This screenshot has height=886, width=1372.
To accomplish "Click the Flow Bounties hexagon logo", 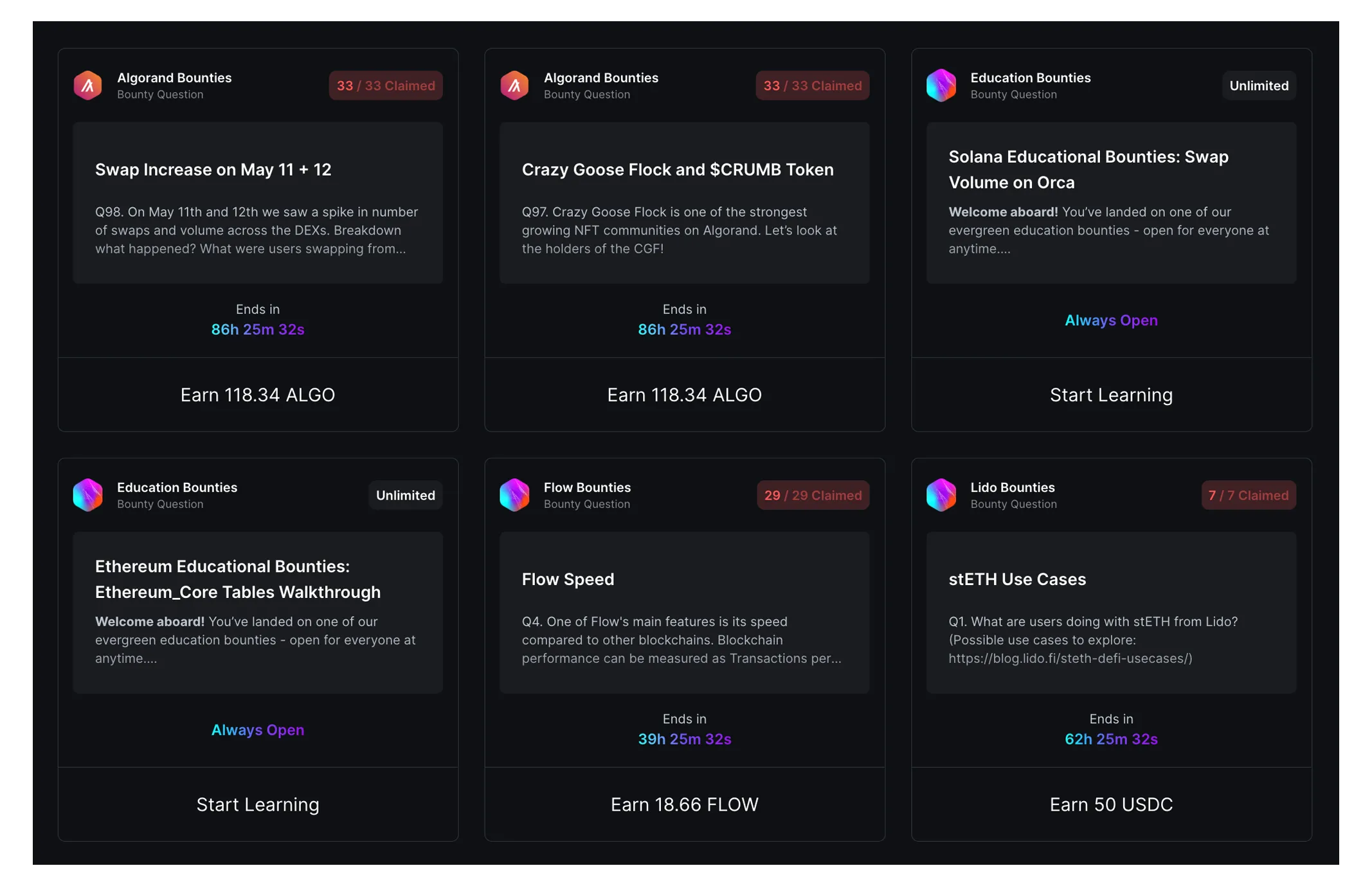I will tap(514, 495).
